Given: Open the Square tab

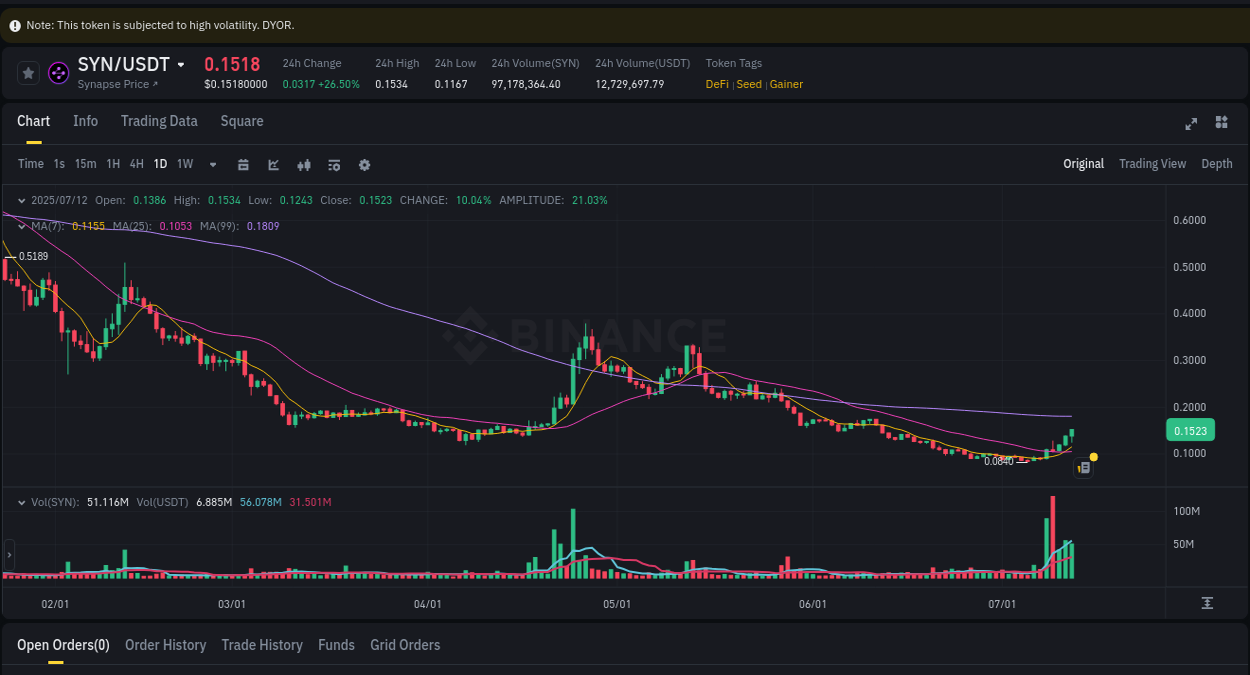Looking at the screenshot, I should 241,120.
